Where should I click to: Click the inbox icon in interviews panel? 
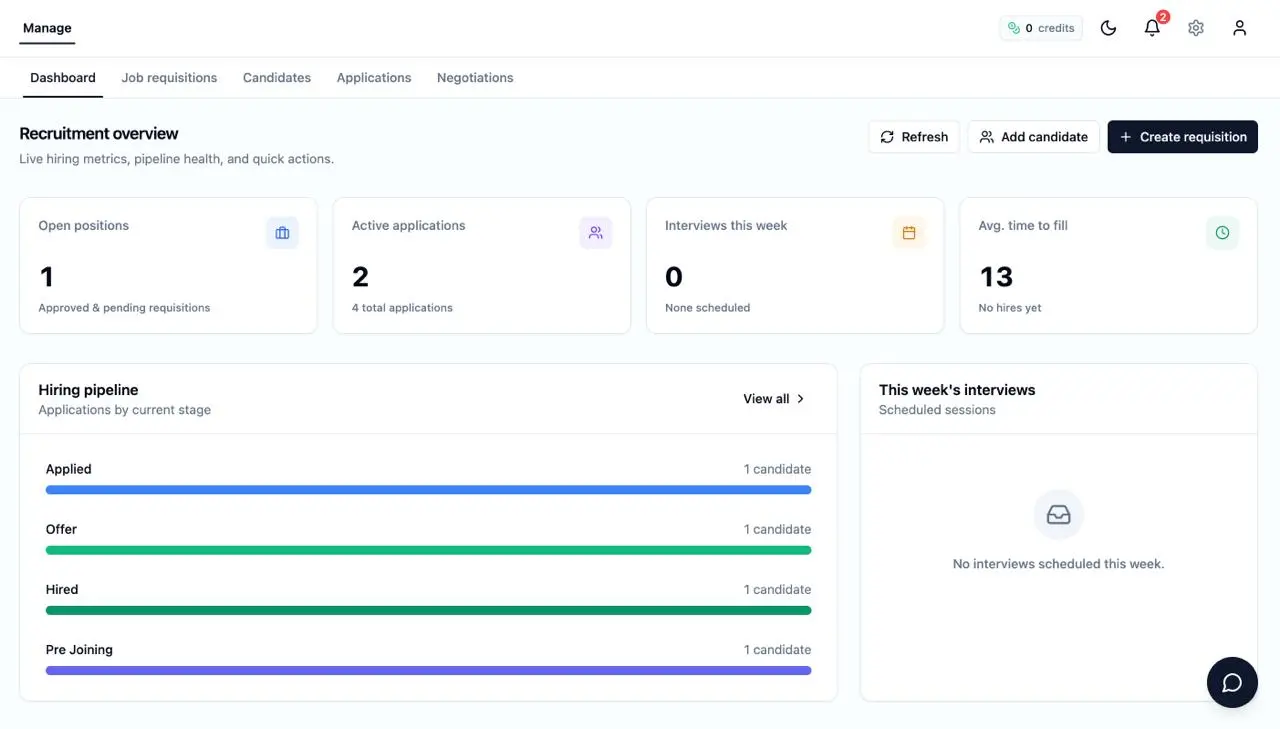pos(1059,515)
